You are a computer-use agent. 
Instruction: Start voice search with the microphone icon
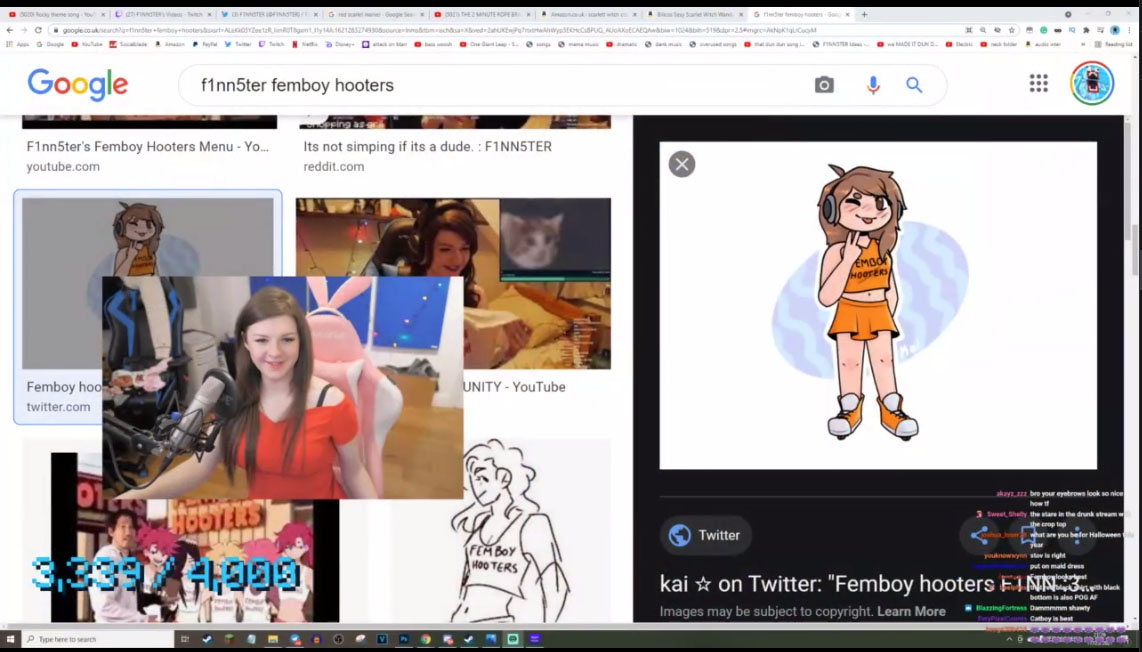873,85
